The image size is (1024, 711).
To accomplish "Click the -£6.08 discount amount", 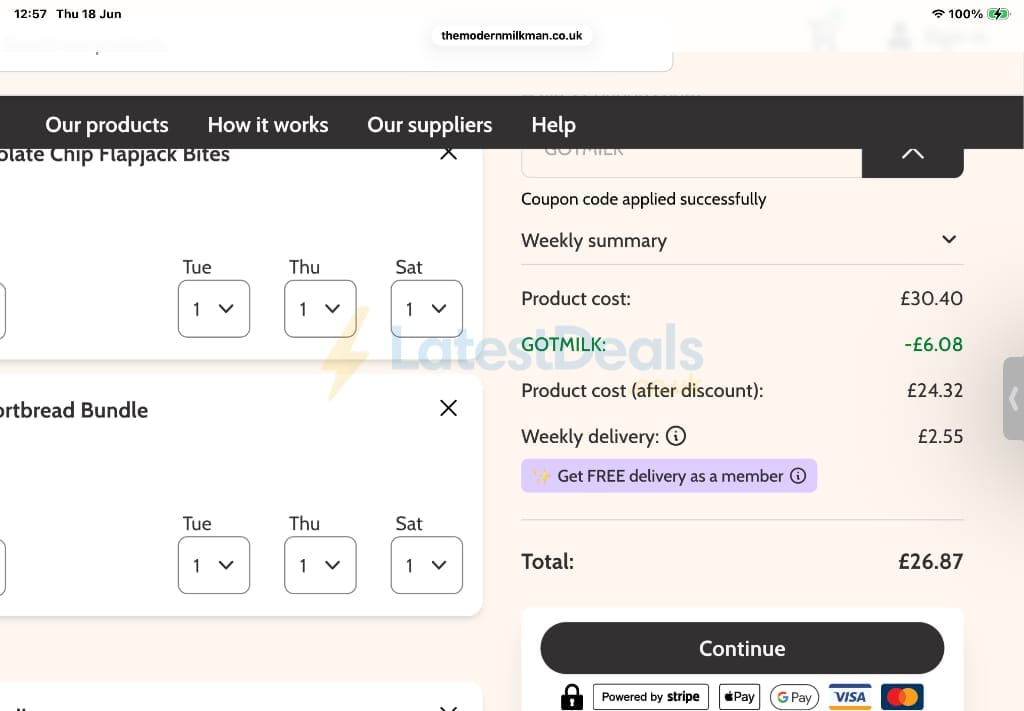I will point(933,344).
